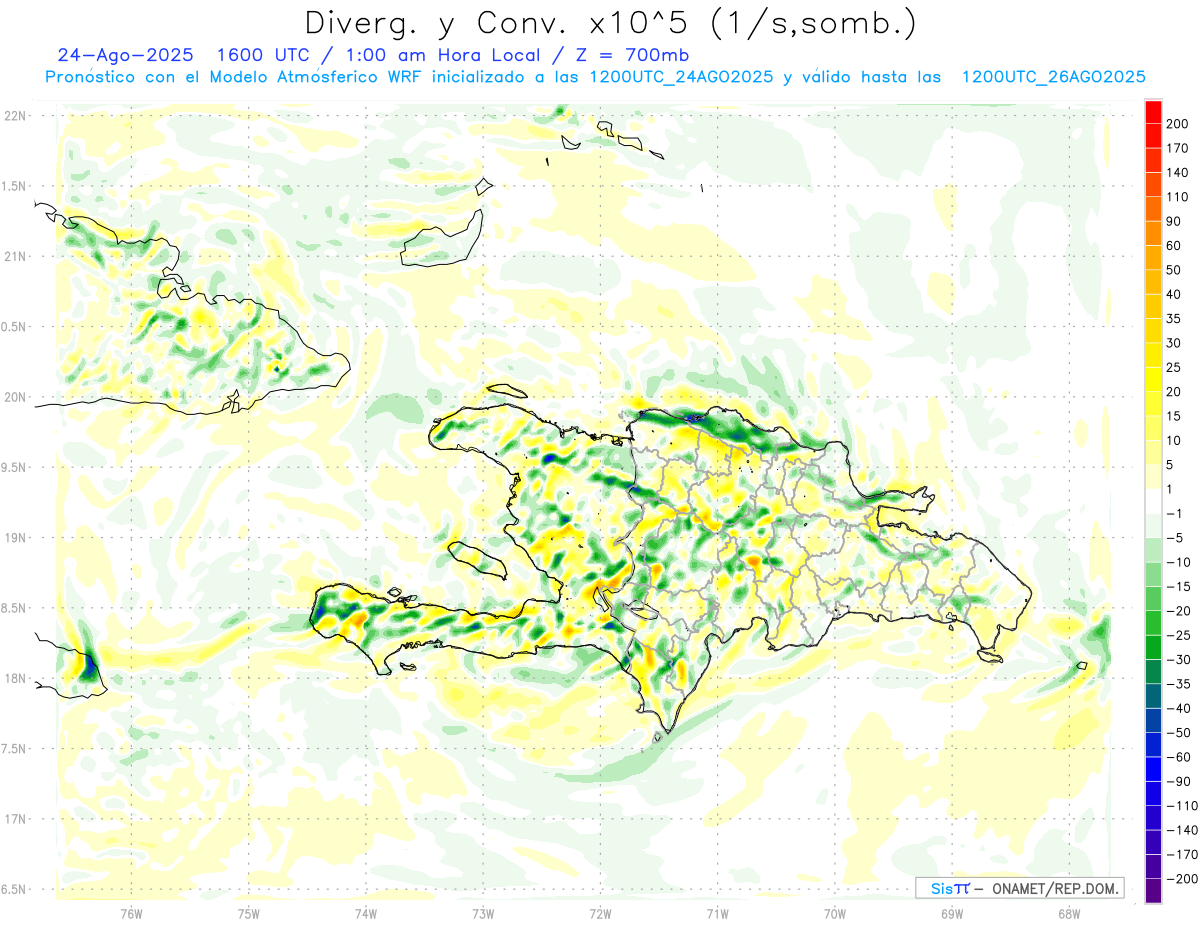Click the '6.5N' latitude axis label
The height and width of the screenshot is (927, 1200).
pos(15,889)
